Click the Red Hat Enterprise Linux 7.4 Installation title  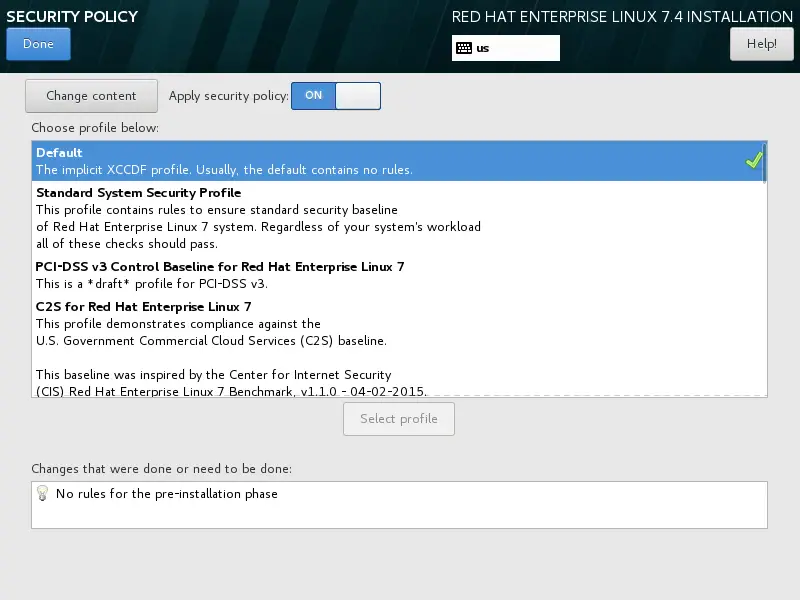(x=622, y=17)
